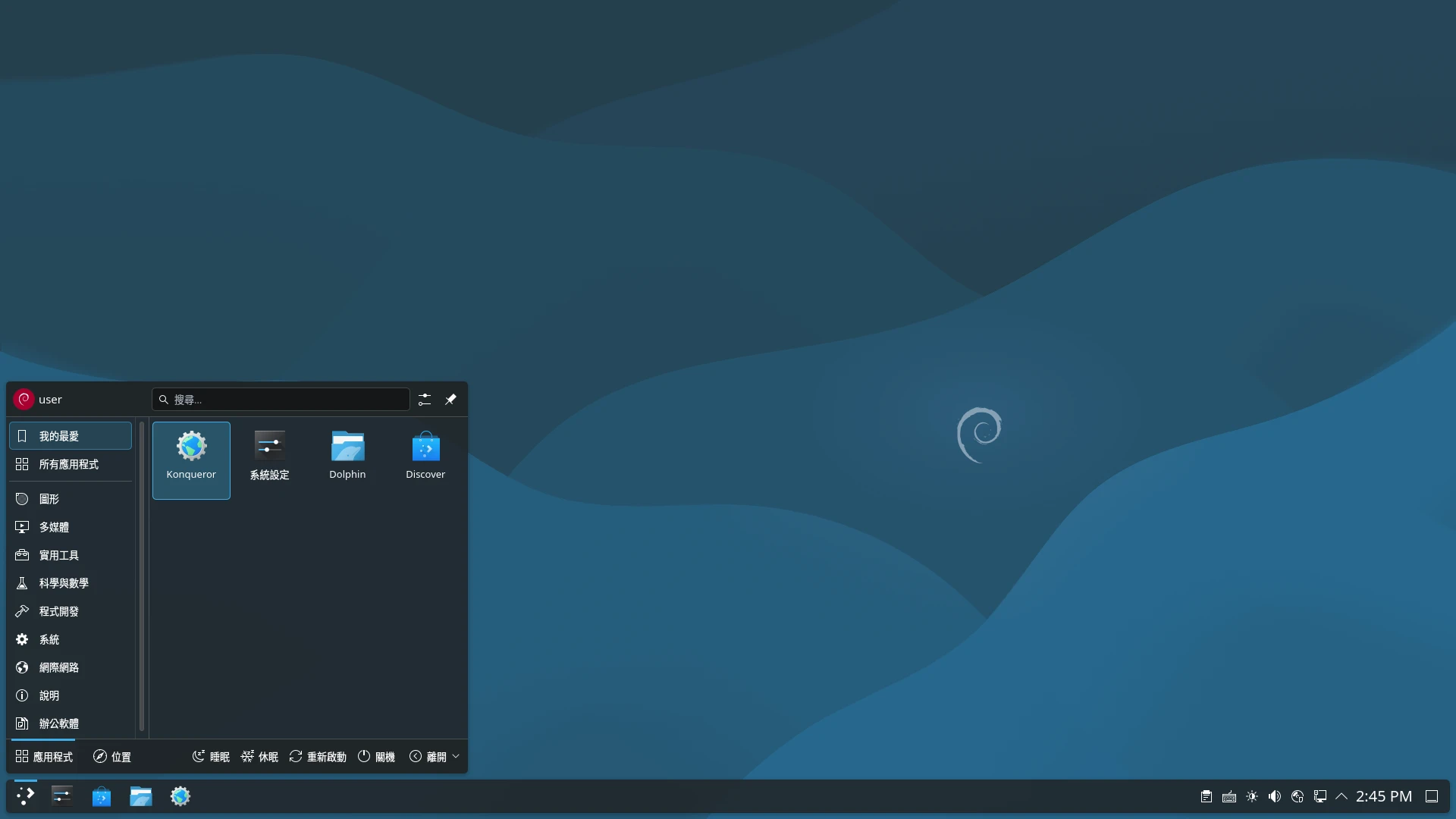
Task: Open launcher configure settings sliders button
Action: [x=425, y=400]
